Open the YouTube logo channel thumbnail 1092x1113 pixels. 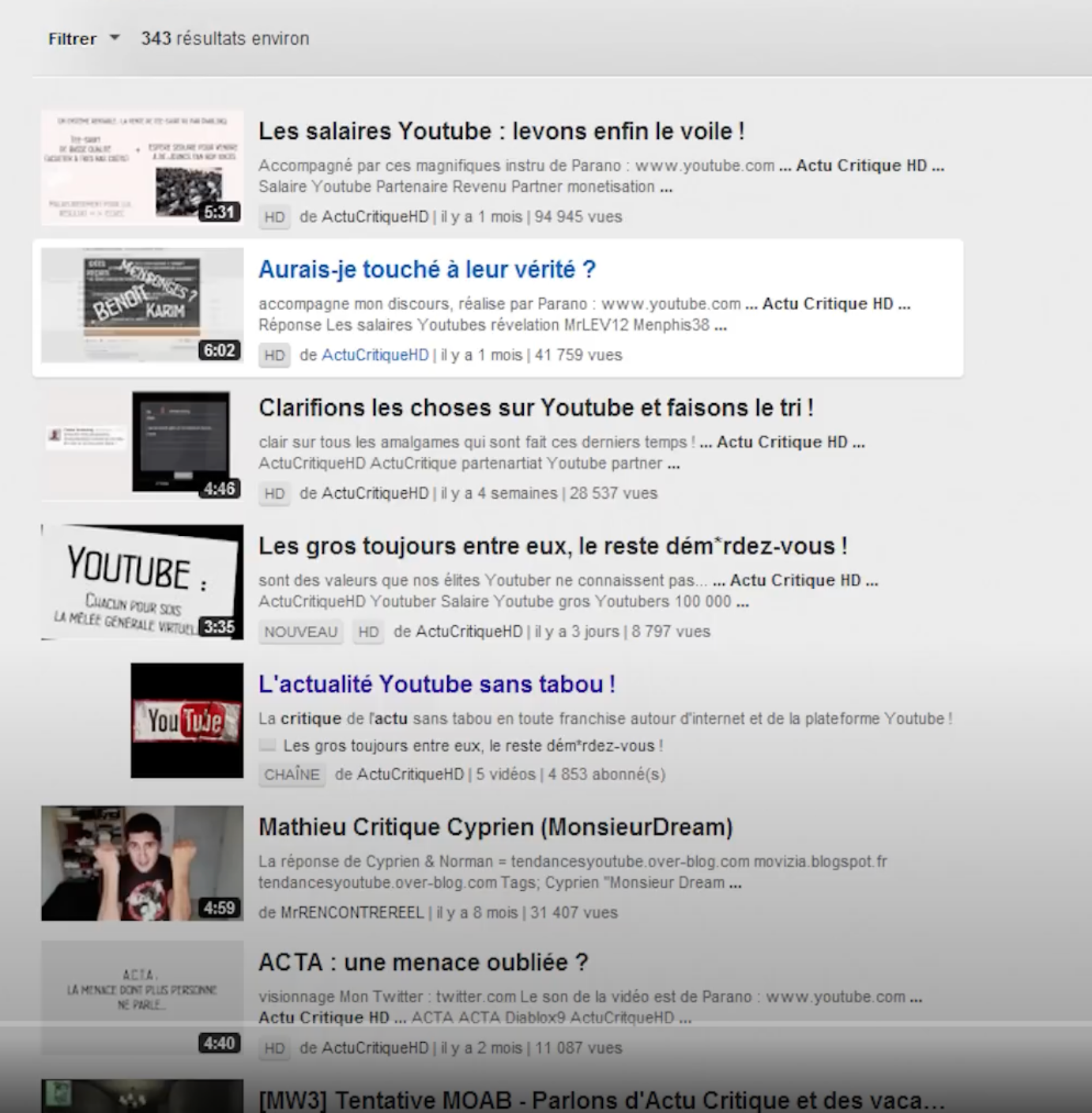[187, 721]
